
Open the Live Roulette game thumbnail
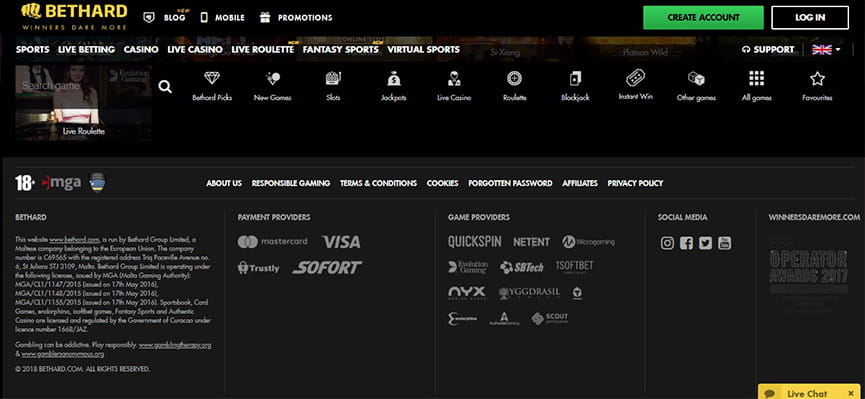83,103
